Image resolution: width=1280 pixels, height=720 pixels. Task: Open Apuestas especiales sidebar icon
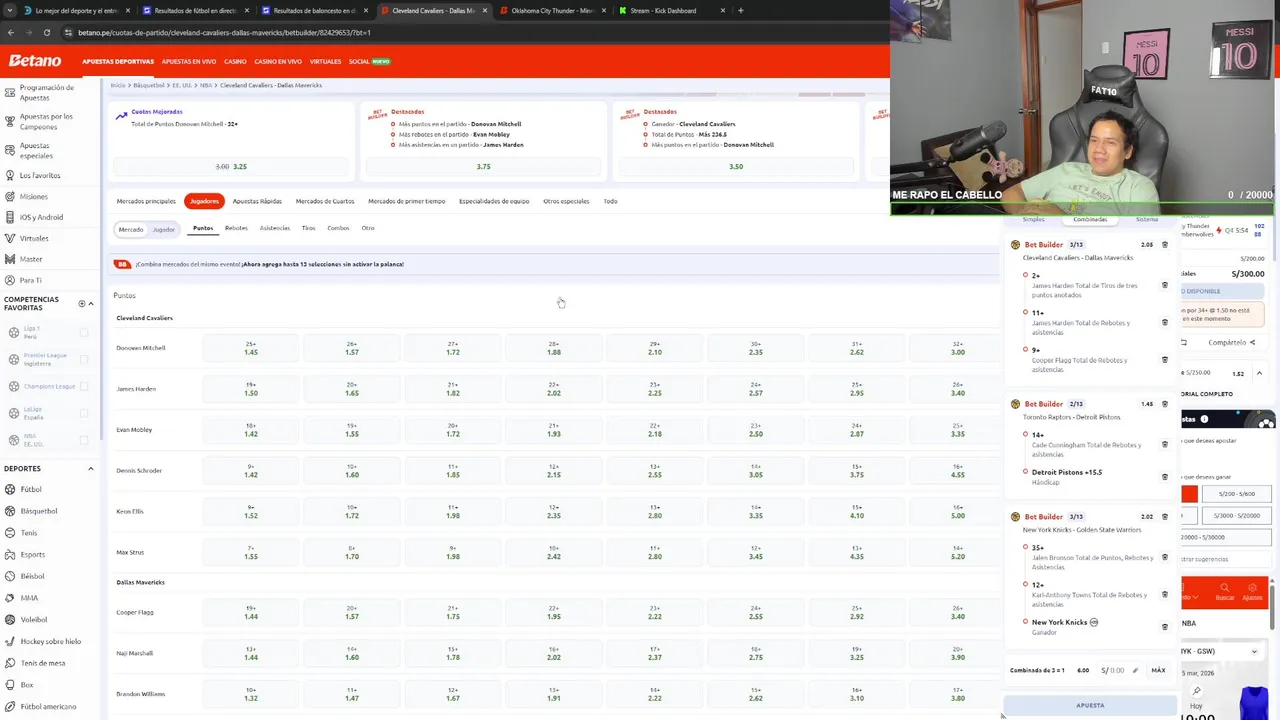click(x=10, y=150)
